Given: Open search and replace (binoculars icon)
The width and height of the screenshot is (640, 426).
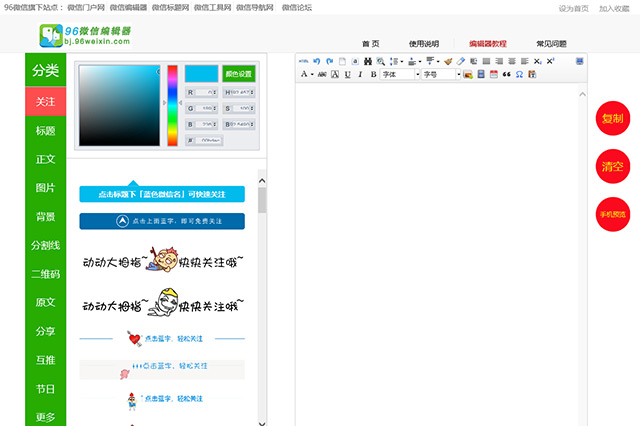Looking at the screenshot, I should (x=368, y=61).
